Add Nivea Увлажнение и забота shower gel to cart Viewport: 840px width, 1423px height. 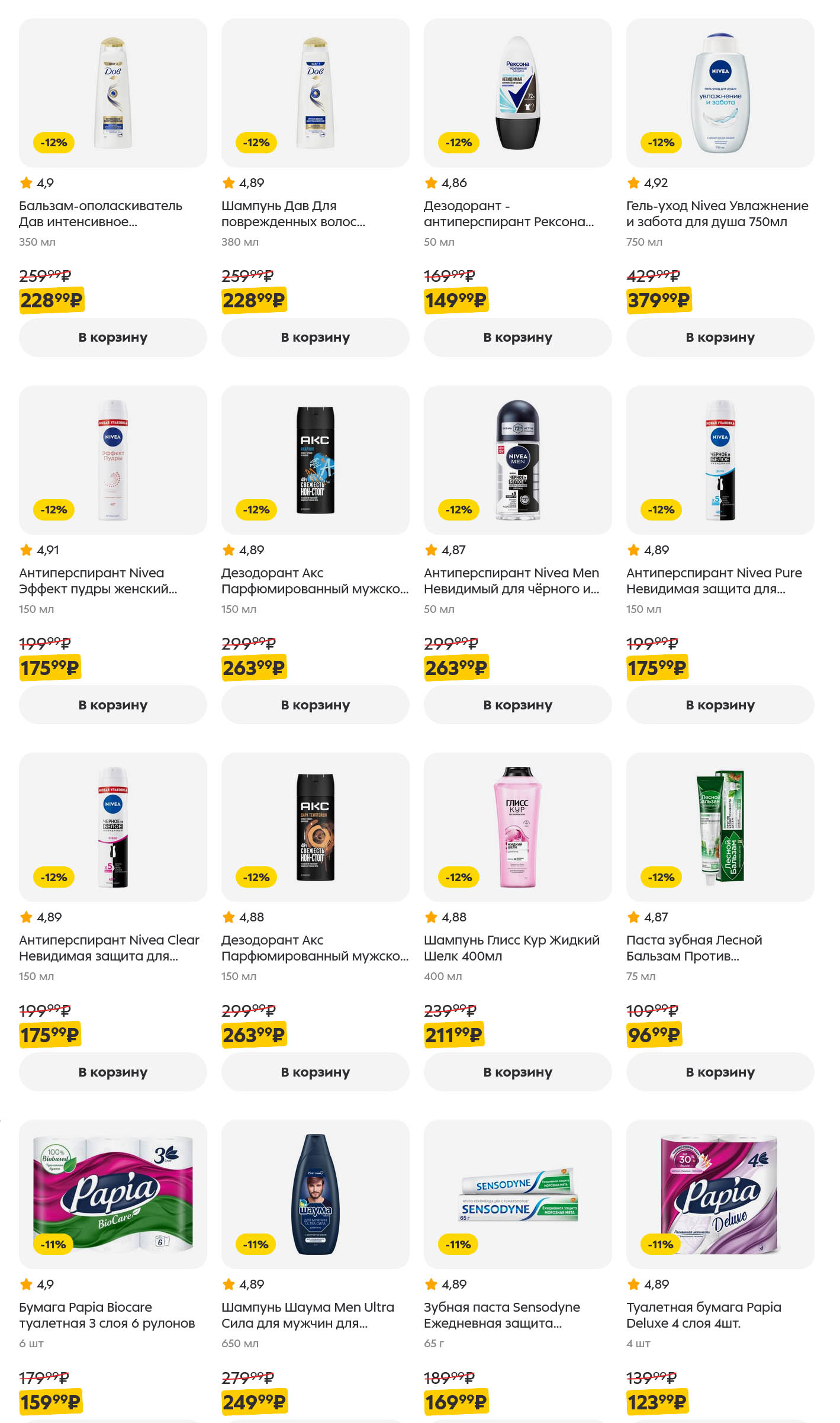[x=720, y=338]
